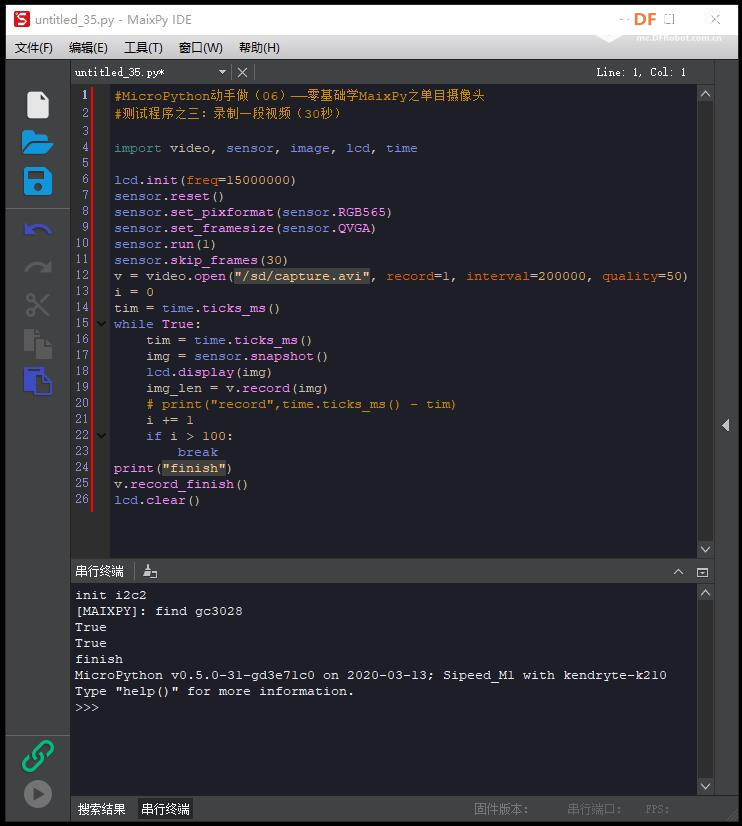
Task: Connect to the board with the green link icon
Action: click(x=37, y=756)
